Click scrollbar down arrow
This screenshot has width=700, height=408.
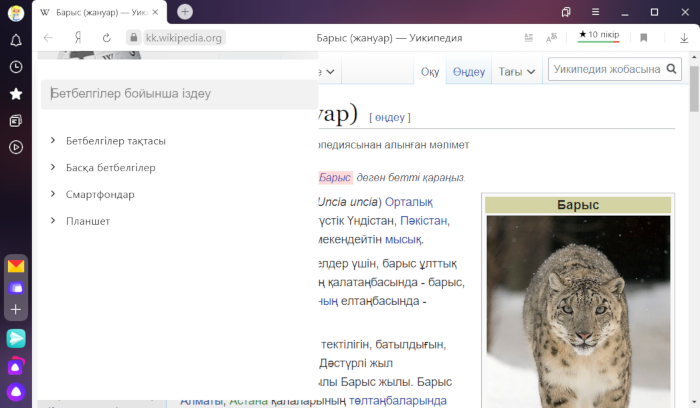(x=694, y=403)
